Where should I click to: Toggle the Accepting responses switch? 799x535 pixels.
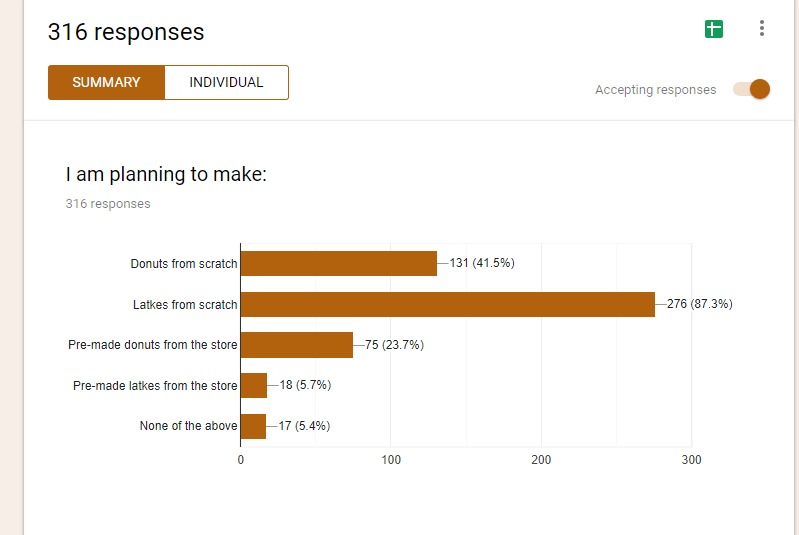tap(752, 89)
